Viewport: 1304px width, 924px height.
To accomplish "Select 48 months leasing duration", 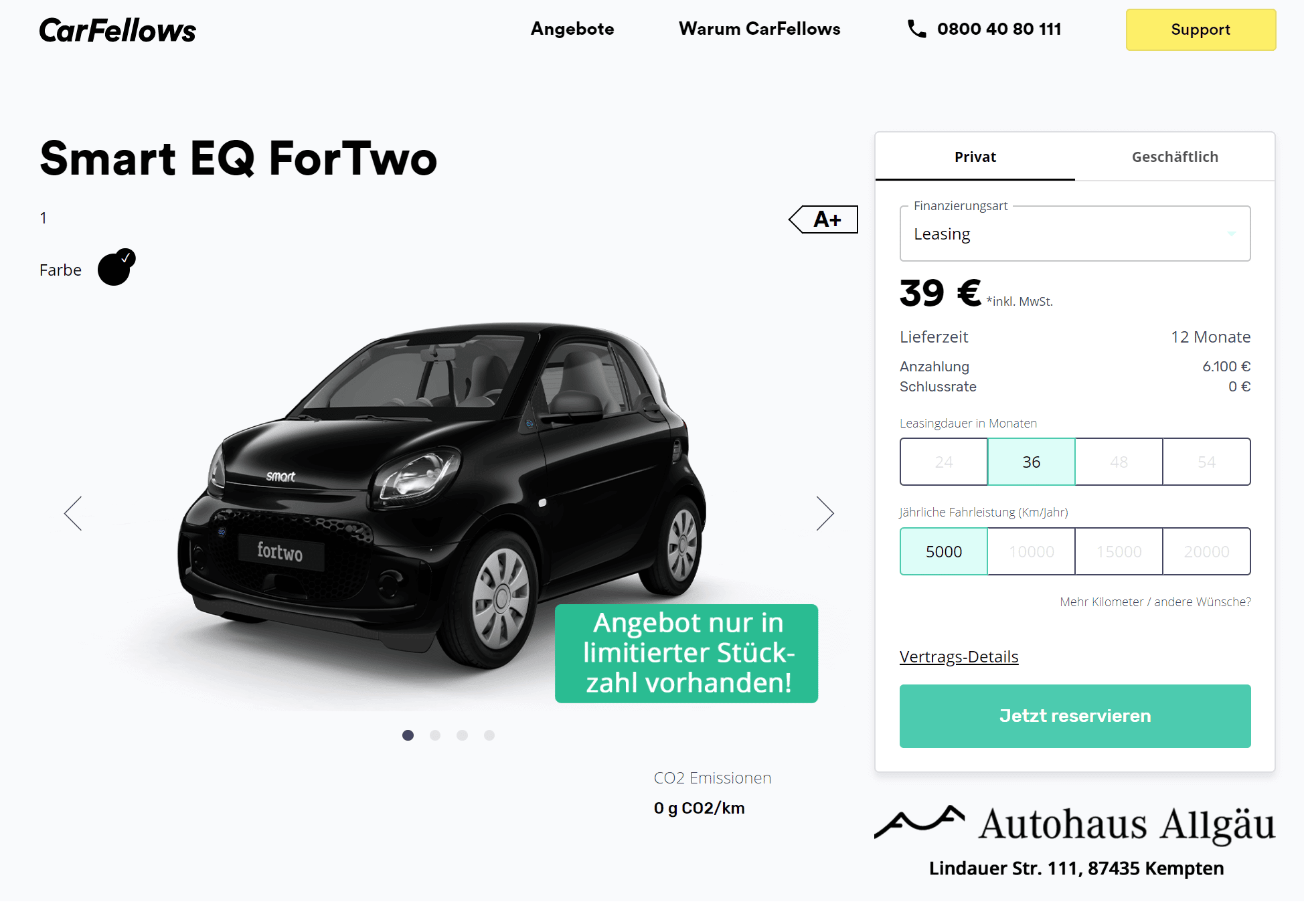I will [x=1119, y=462].
